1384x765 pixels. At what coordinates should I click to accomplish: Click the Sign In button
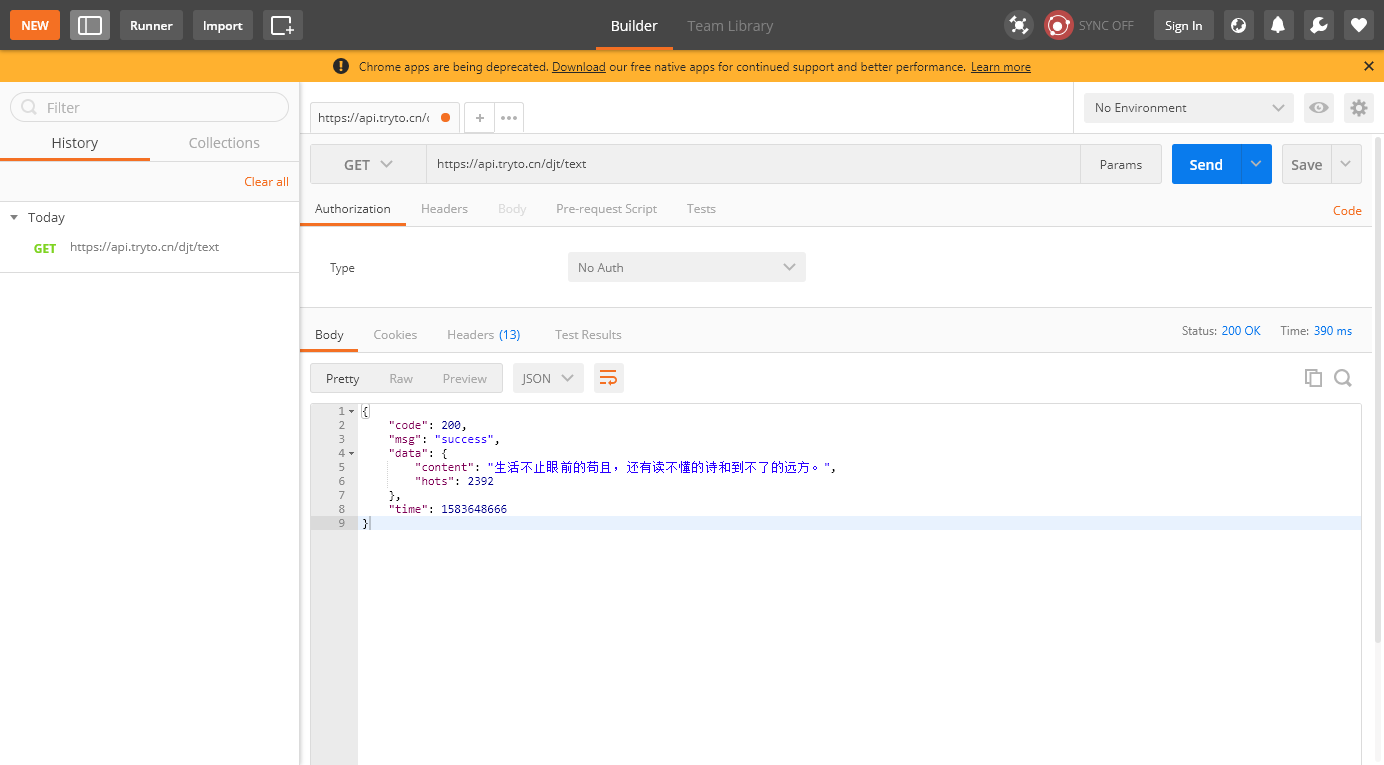1184,25
